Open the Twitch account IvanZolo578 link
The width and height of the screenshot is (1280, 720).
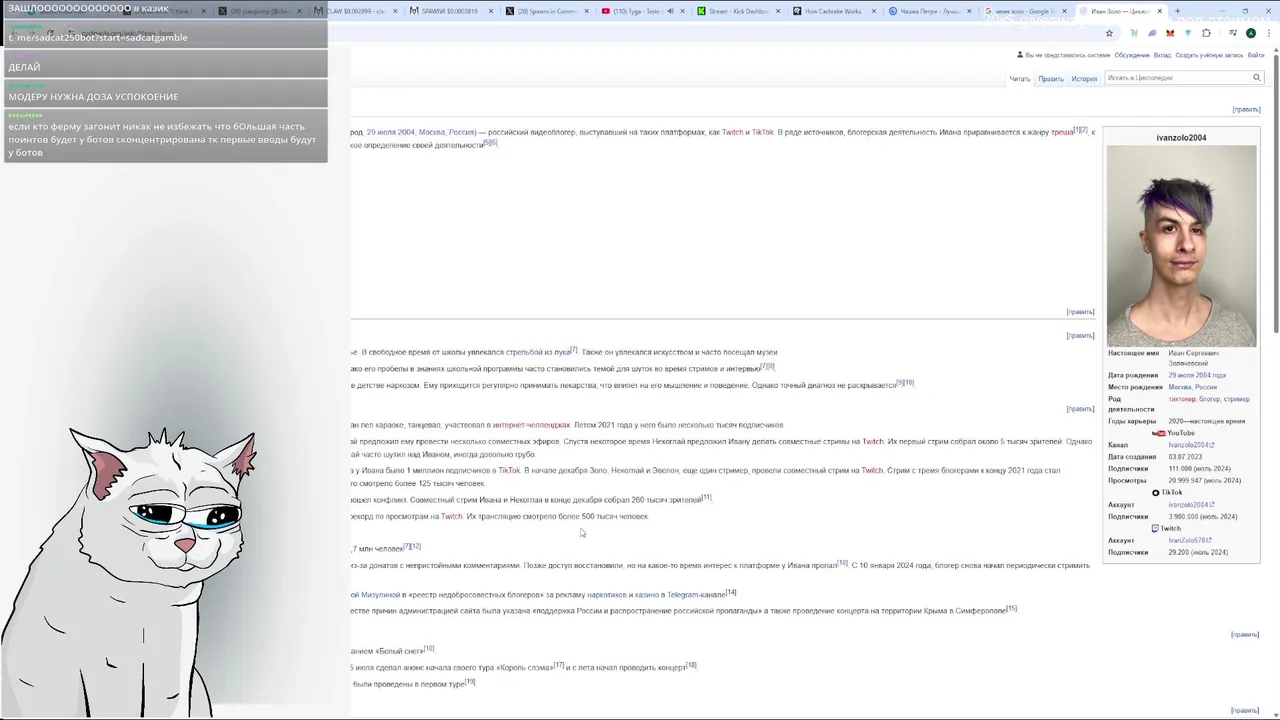[x=1190, y=540]
